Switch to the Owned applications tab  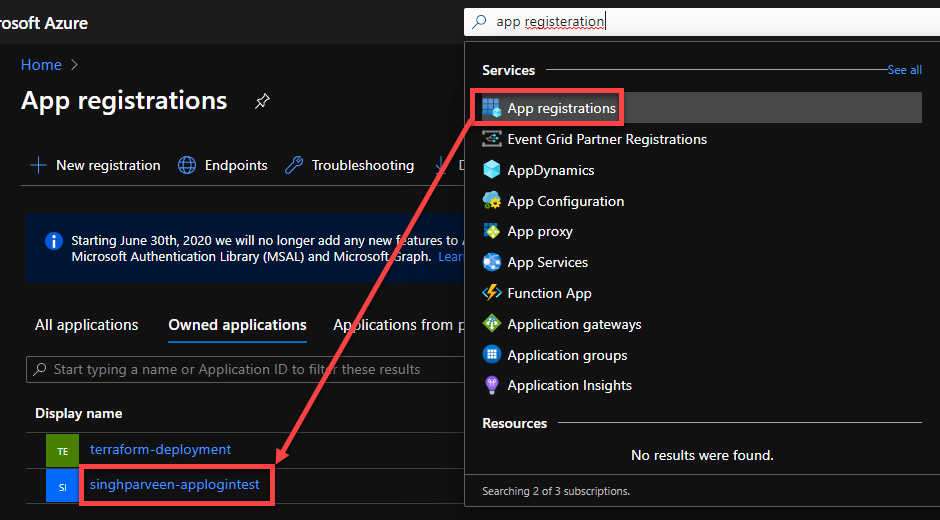click(x=237, y=325)
